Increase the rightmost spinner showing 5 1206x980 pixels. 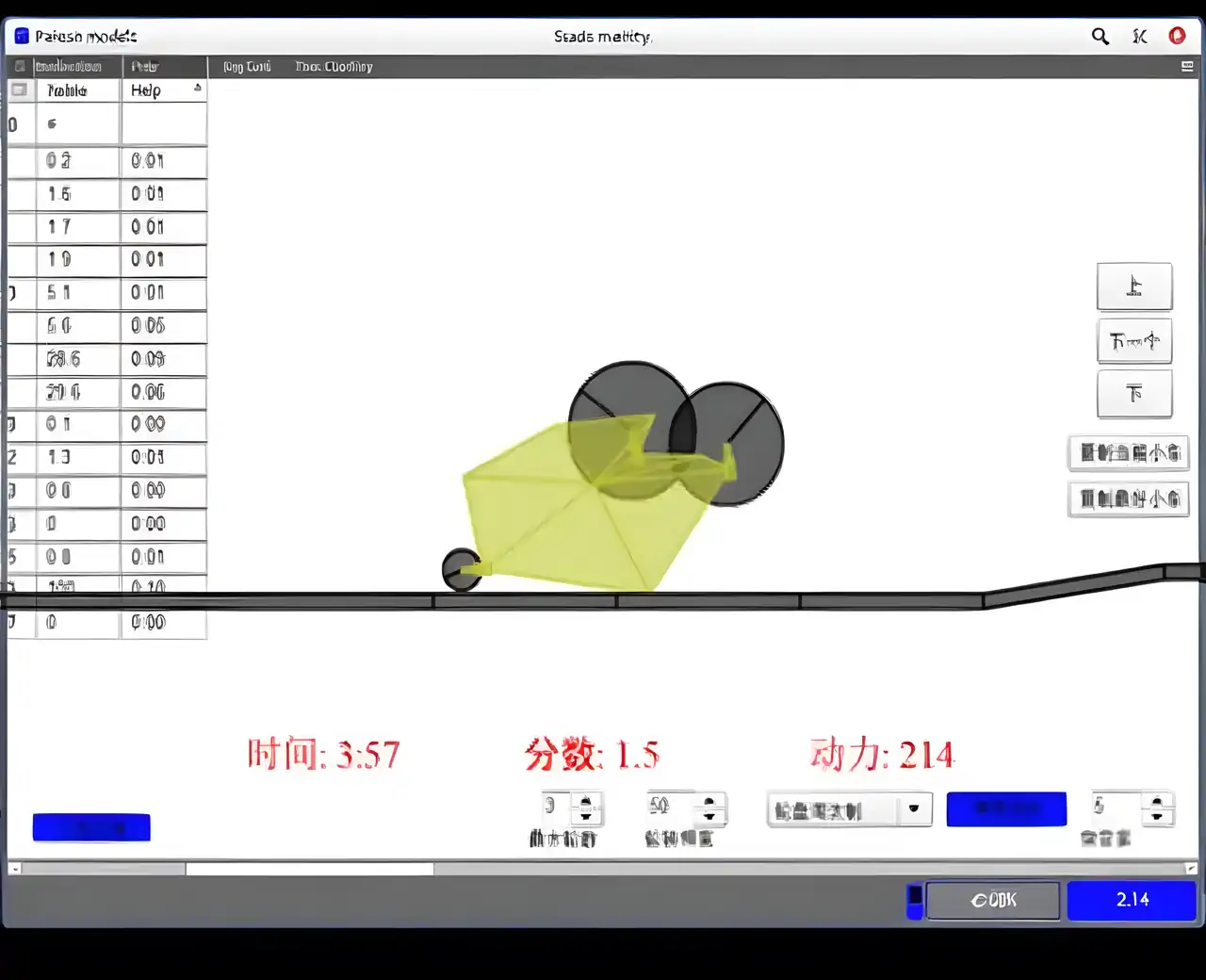[1157, 801]
